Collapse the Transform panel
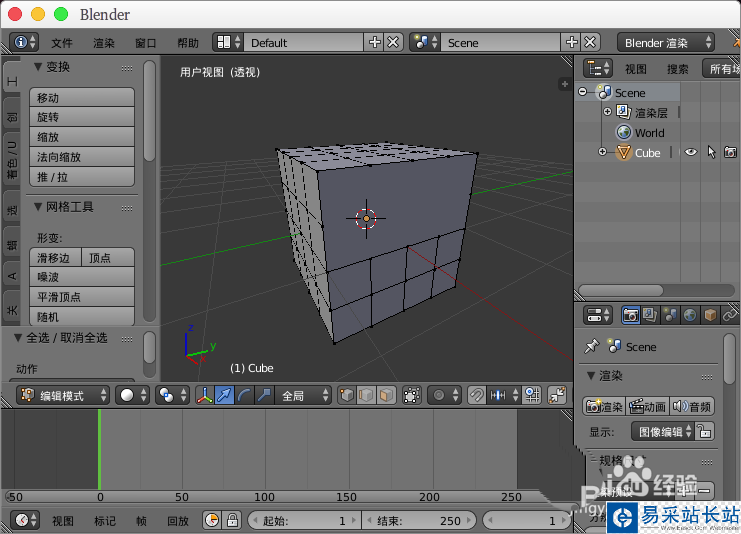Image resolution: width=741 pixels, height=534 pixels. pyautogui.click(x=38, y=67)
